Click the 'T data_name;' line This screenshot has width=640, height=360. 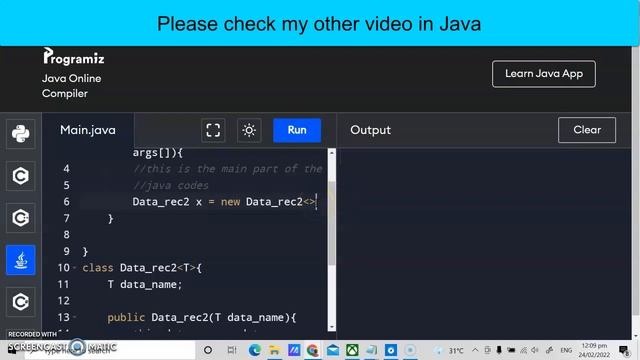[145, 284]
